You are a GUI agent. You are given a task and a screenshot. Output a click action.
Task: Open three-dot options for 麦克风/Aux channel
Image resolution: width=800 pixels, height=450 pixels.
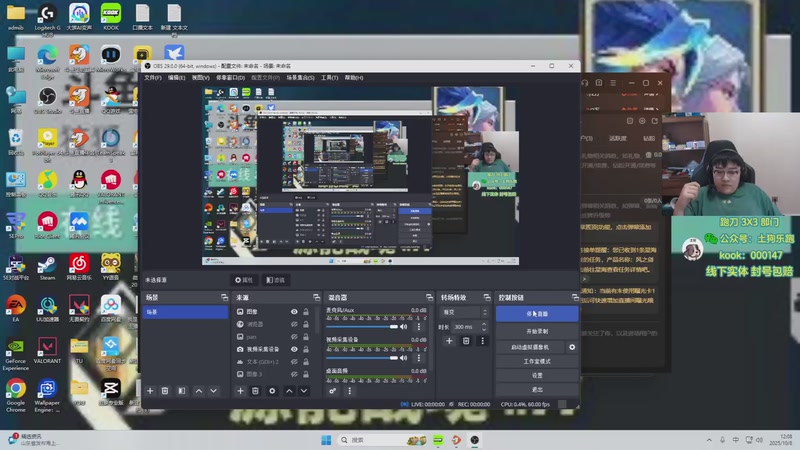(419, 327)
